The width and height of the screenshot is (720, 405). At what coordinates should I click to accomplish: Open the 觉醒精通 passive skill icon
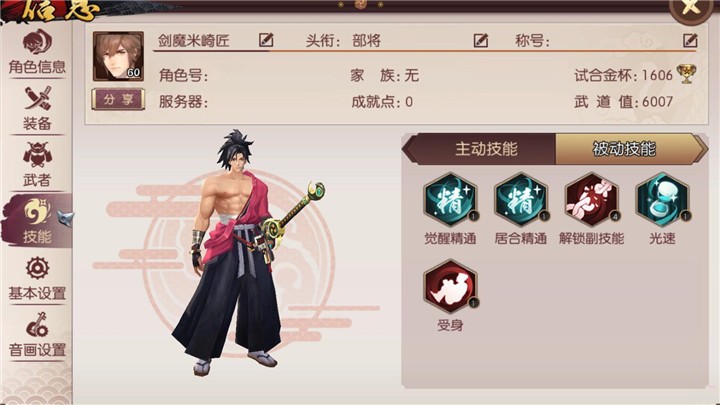[450, 200]
